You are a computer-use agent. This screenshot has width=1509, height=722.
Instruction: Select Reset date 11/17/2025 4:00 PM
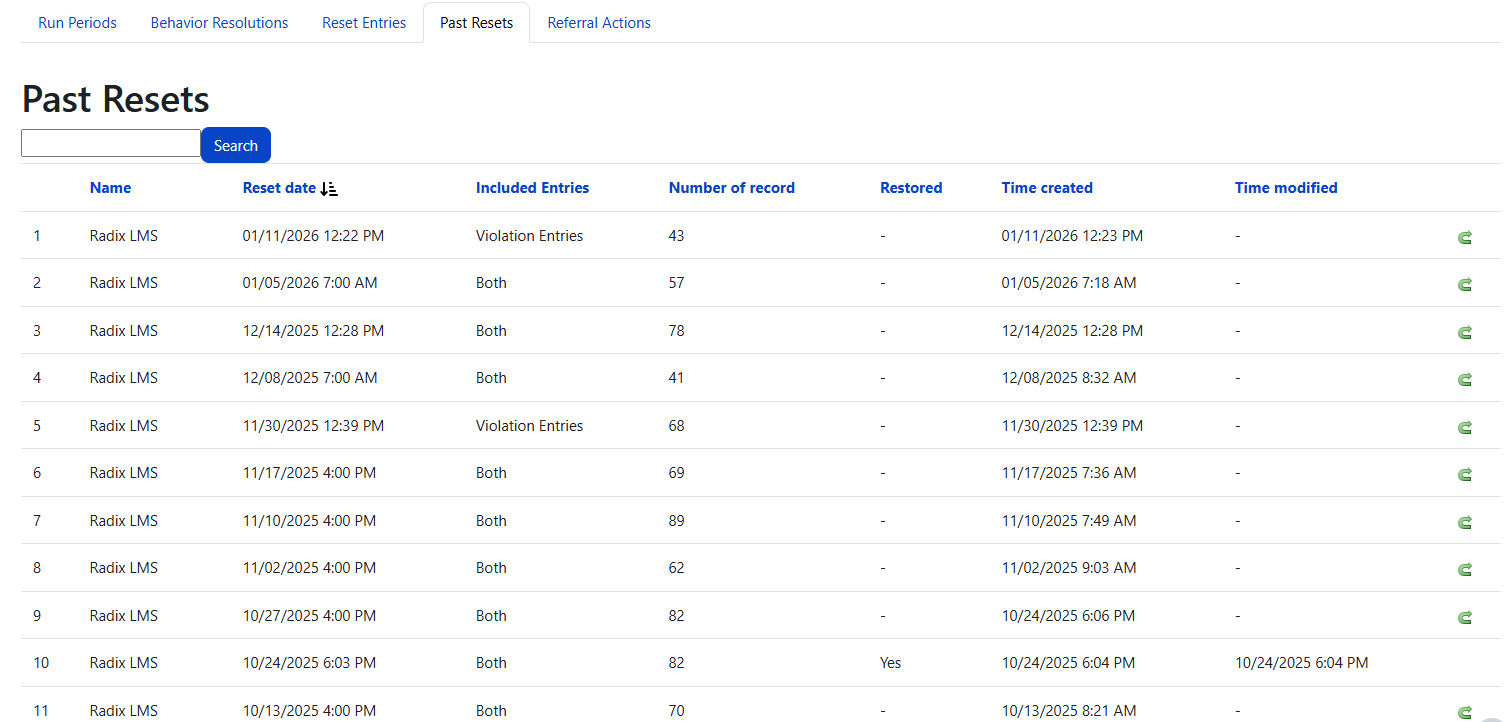(309, 473)
